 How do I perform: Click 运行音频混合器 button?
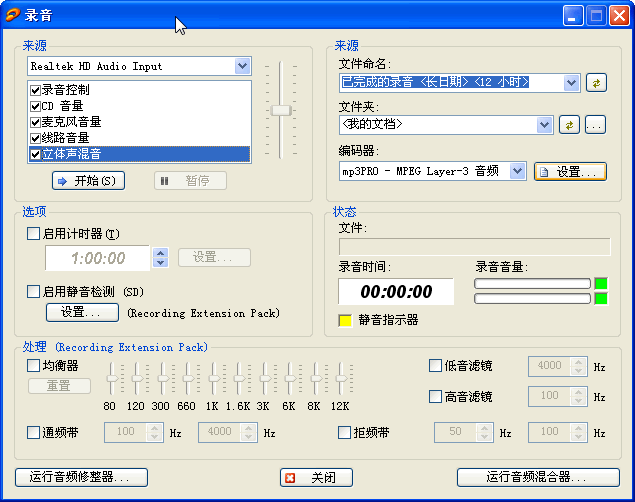point(538,478)
